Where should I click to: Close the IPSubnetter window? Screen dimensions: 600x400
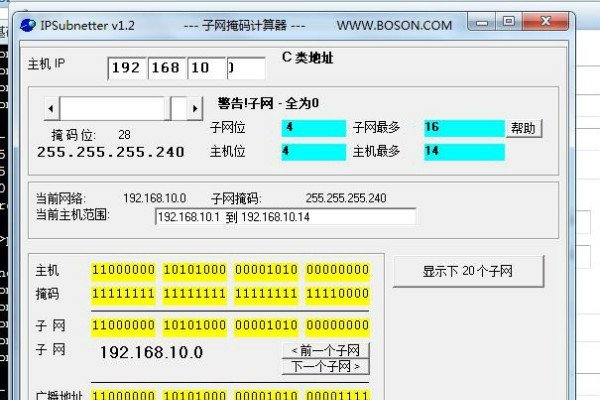(x=545, y=22)
